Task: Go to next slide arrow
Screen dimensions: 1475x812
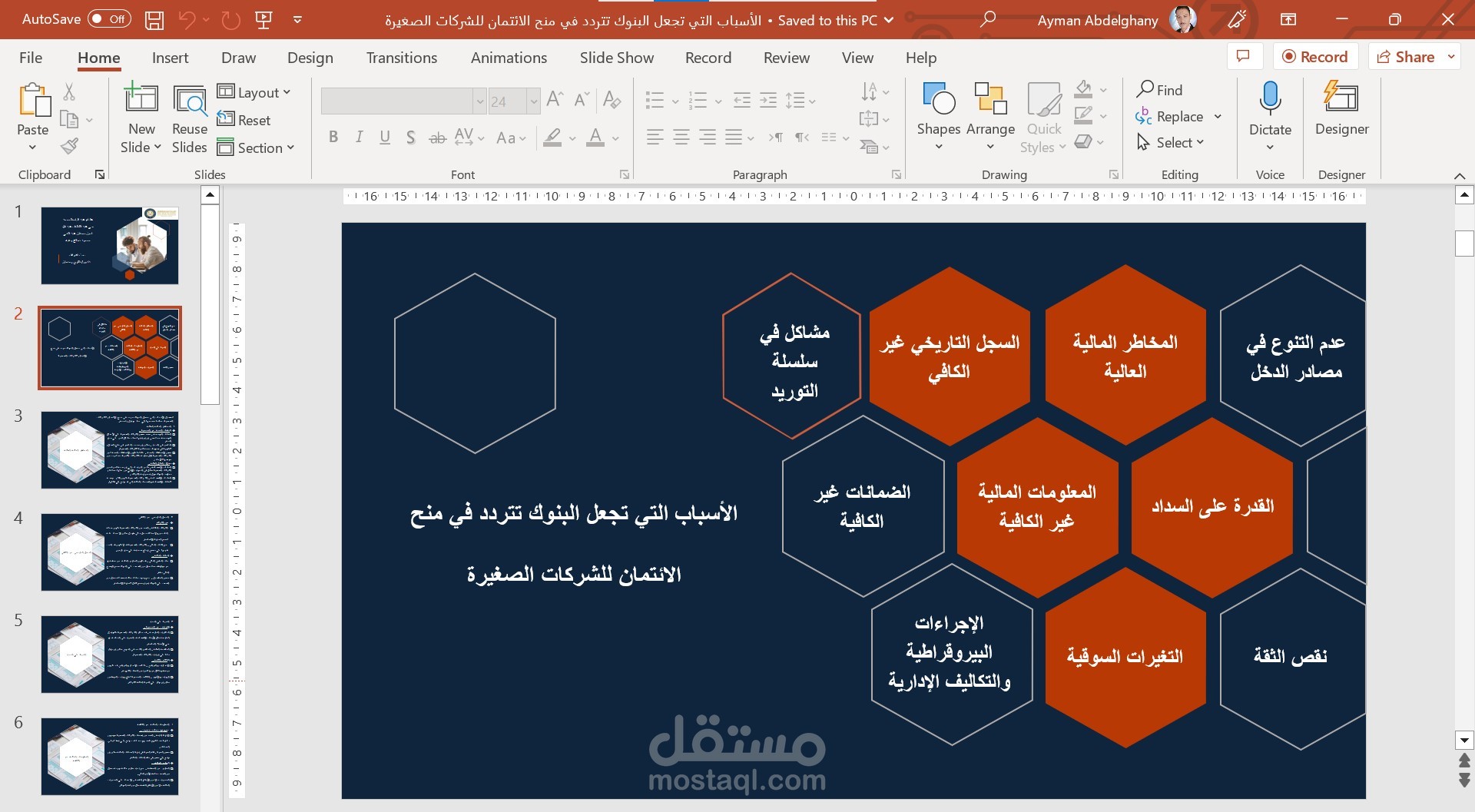Action: pyautogui.click(x=1464, y=781)
